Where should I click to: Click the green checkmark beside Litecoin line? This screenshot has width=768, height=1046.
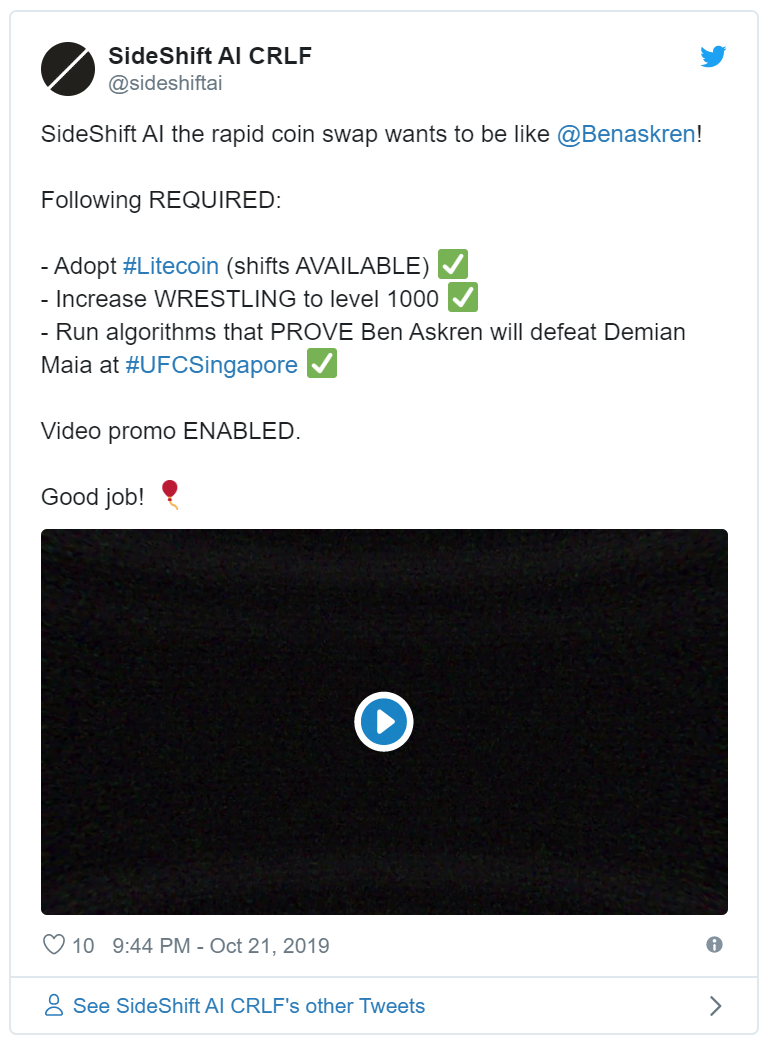(x=453, y=264)
